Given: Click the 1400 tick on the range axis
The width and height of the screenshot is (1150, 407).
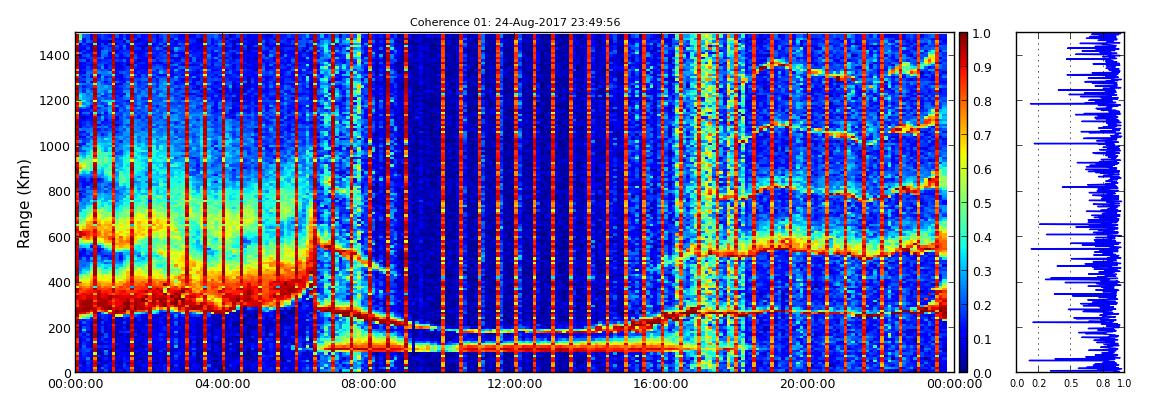Looking at the screenshot, I should pyautogui.click(x=56, y=56).
